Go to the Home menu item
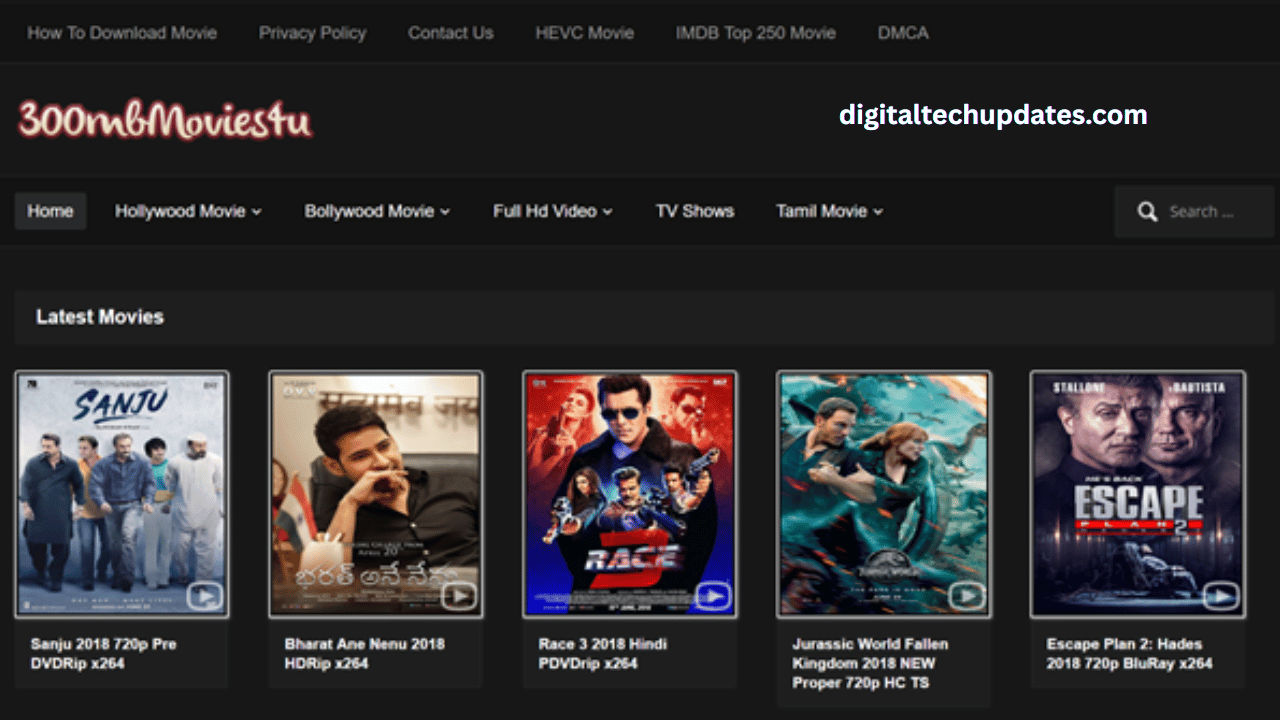This screenshot has width=1280, height=720. click(50, 211)
